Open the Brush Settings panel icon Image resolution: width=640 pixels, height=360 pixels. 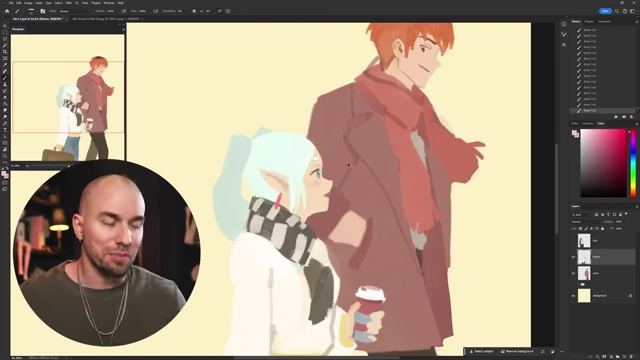point(42,11)
